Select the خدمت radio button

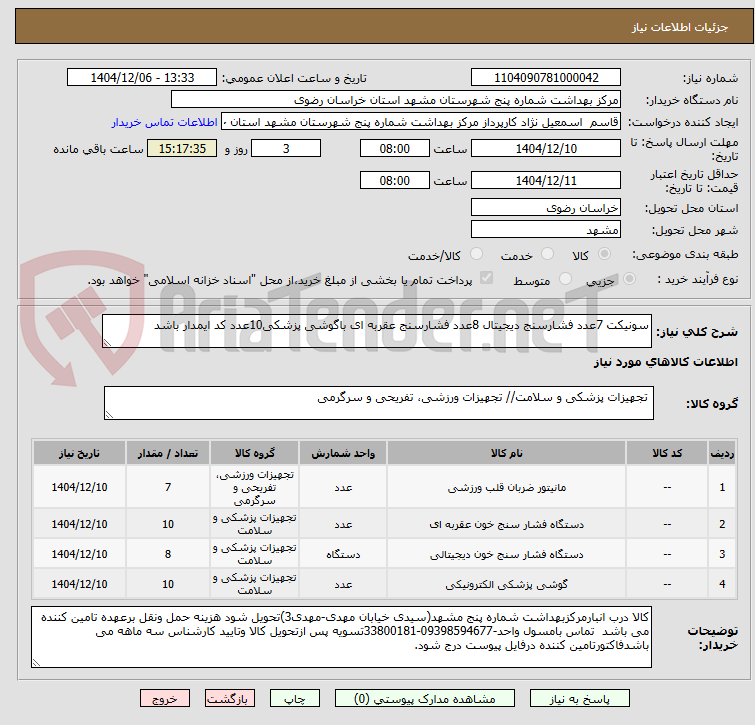click(x=547, y=254)
